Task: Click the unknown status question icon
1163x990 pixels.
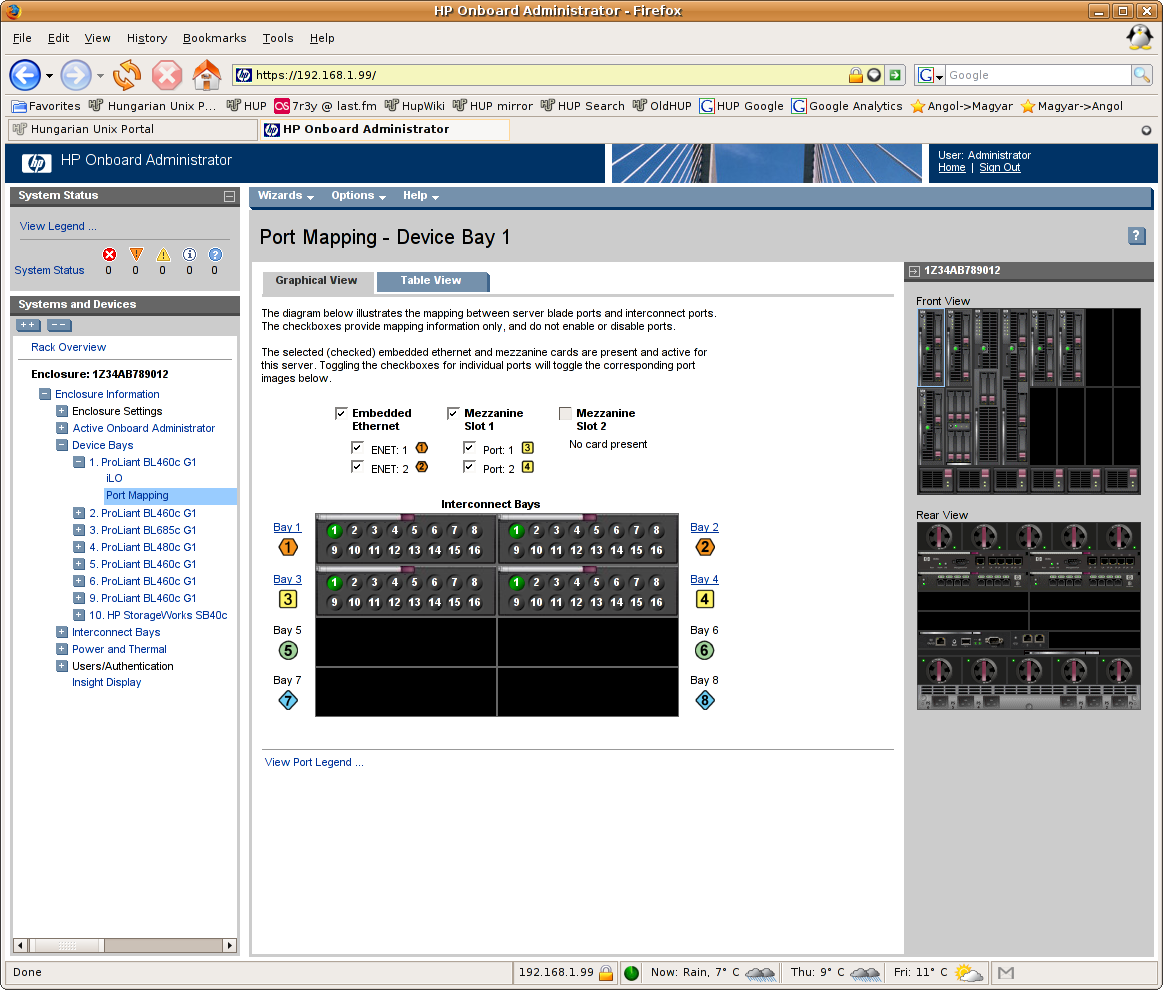Action: coord(215,254)
